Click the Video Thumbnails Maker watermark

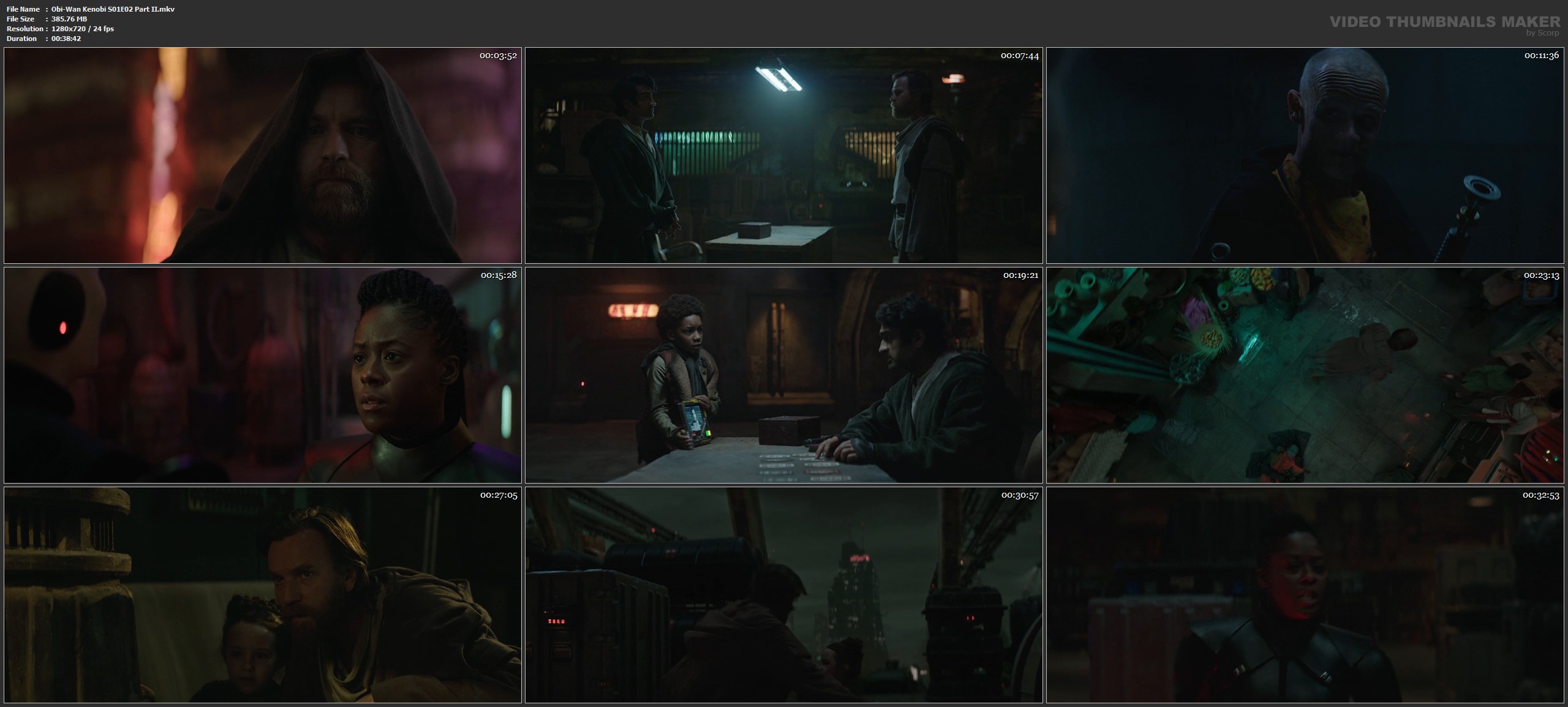pyautogui.click(x=1444, y=22)
